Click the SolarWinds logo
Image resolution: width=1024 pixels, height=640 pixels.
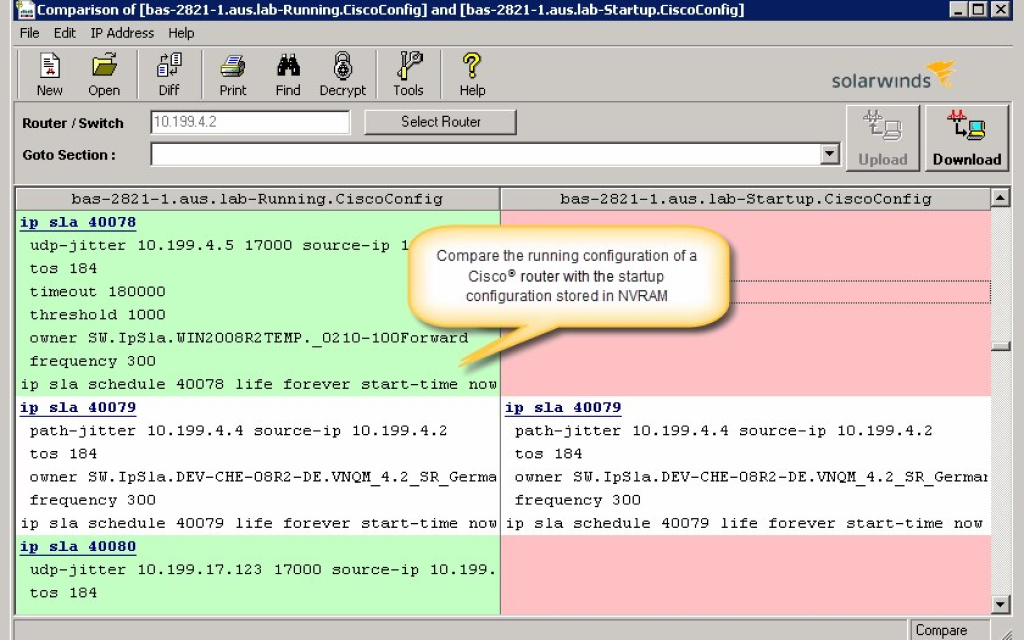click(x=893, y=76)
